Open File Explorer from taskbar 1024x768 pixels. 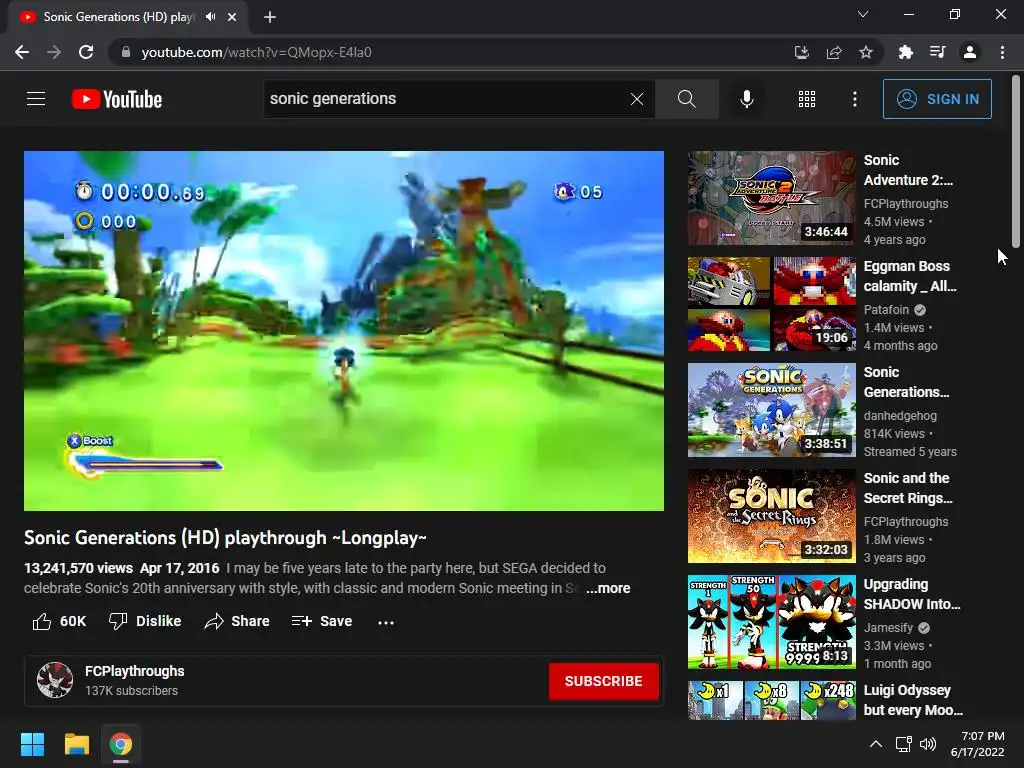point(76,744)
